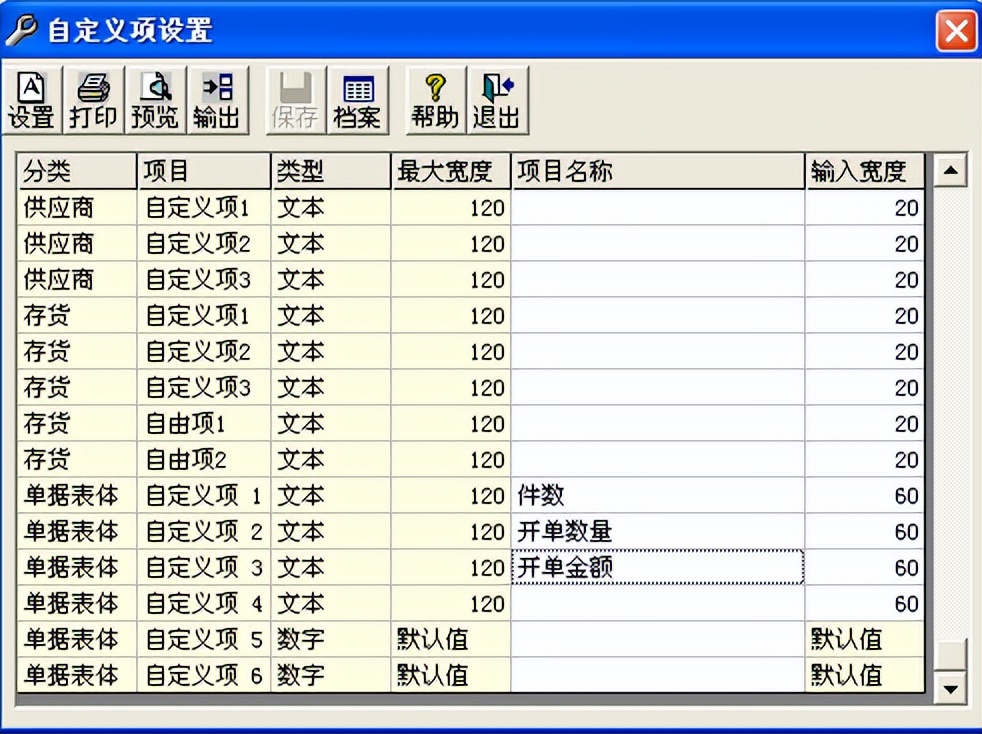The height and width of the screenshot is (734, 982).
Task: Open archives with the 档案 icon
Action: (x=358, y=100)
